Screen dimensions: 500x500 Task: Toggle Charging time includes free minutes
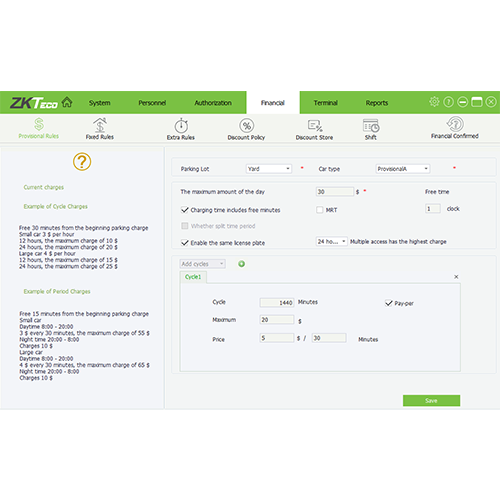coord(185,210)
